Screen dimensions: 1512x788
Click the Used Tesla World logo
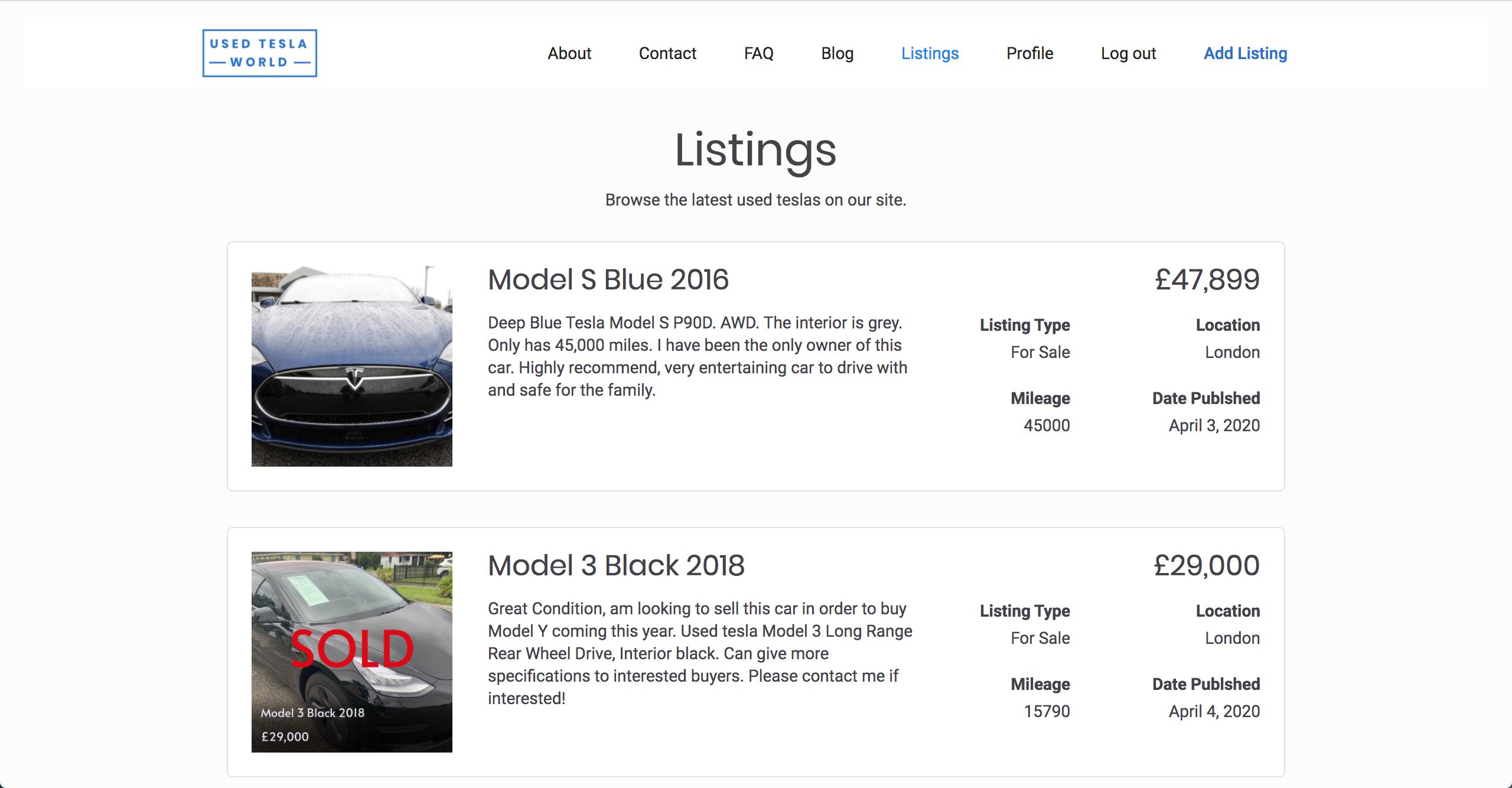[x=259, y=53]
